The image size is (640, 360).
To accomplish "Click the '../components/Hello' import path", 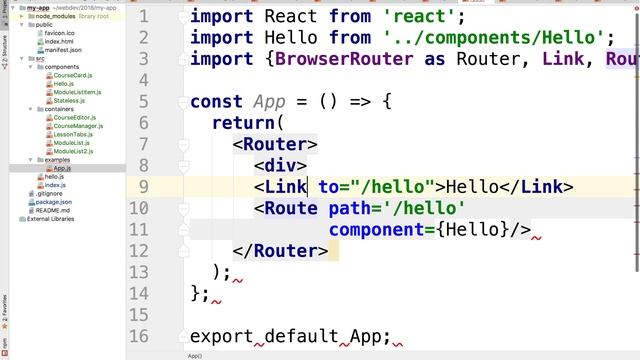I will point(493,38).
